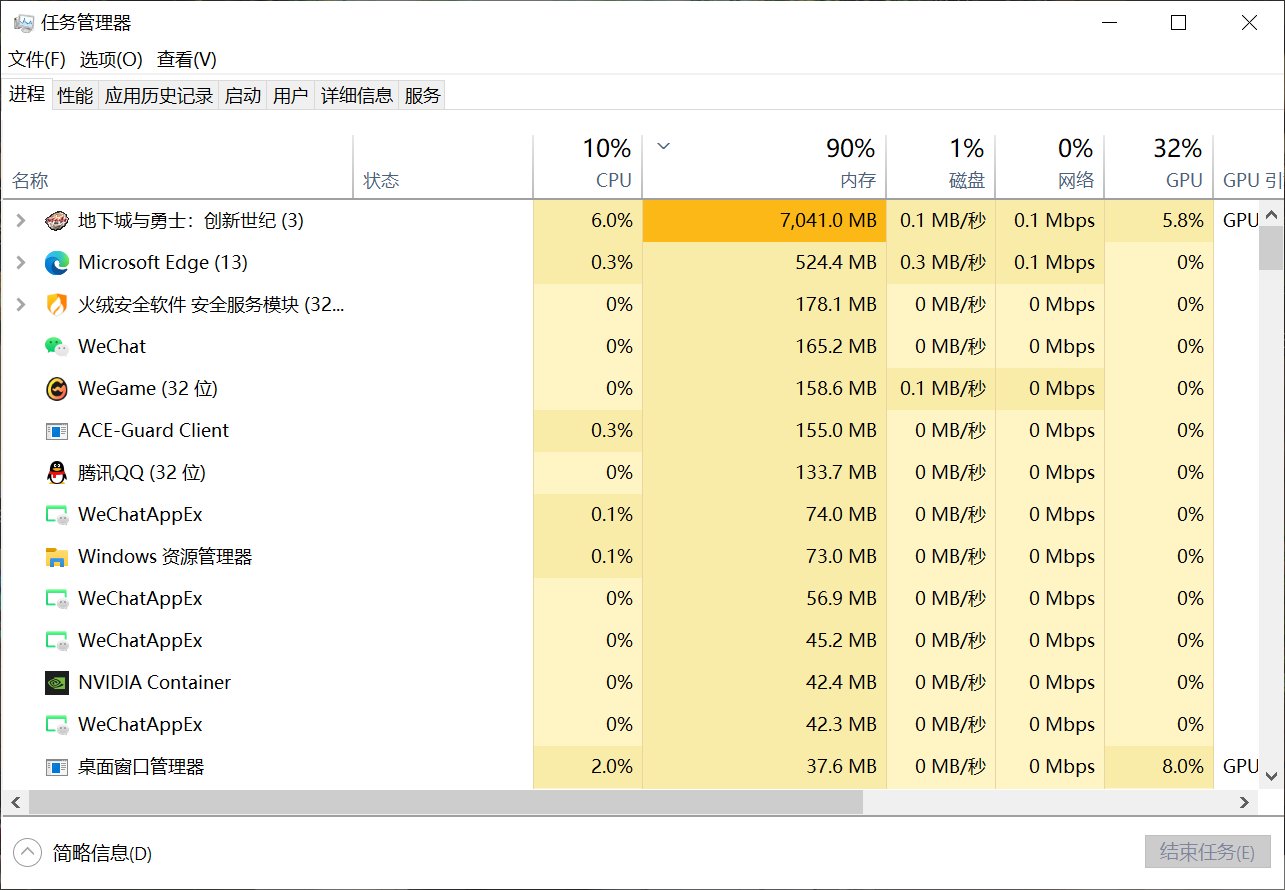Expand the 地下城与勇士 process group
1285x890 pixels.
[x=21, y=220]
